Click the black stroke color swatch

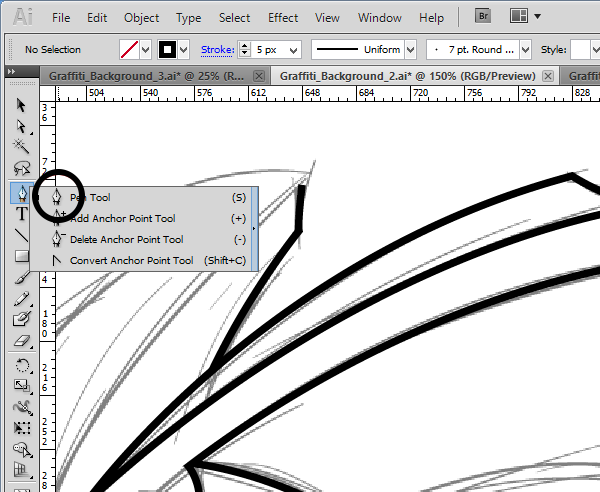point(169,50)
